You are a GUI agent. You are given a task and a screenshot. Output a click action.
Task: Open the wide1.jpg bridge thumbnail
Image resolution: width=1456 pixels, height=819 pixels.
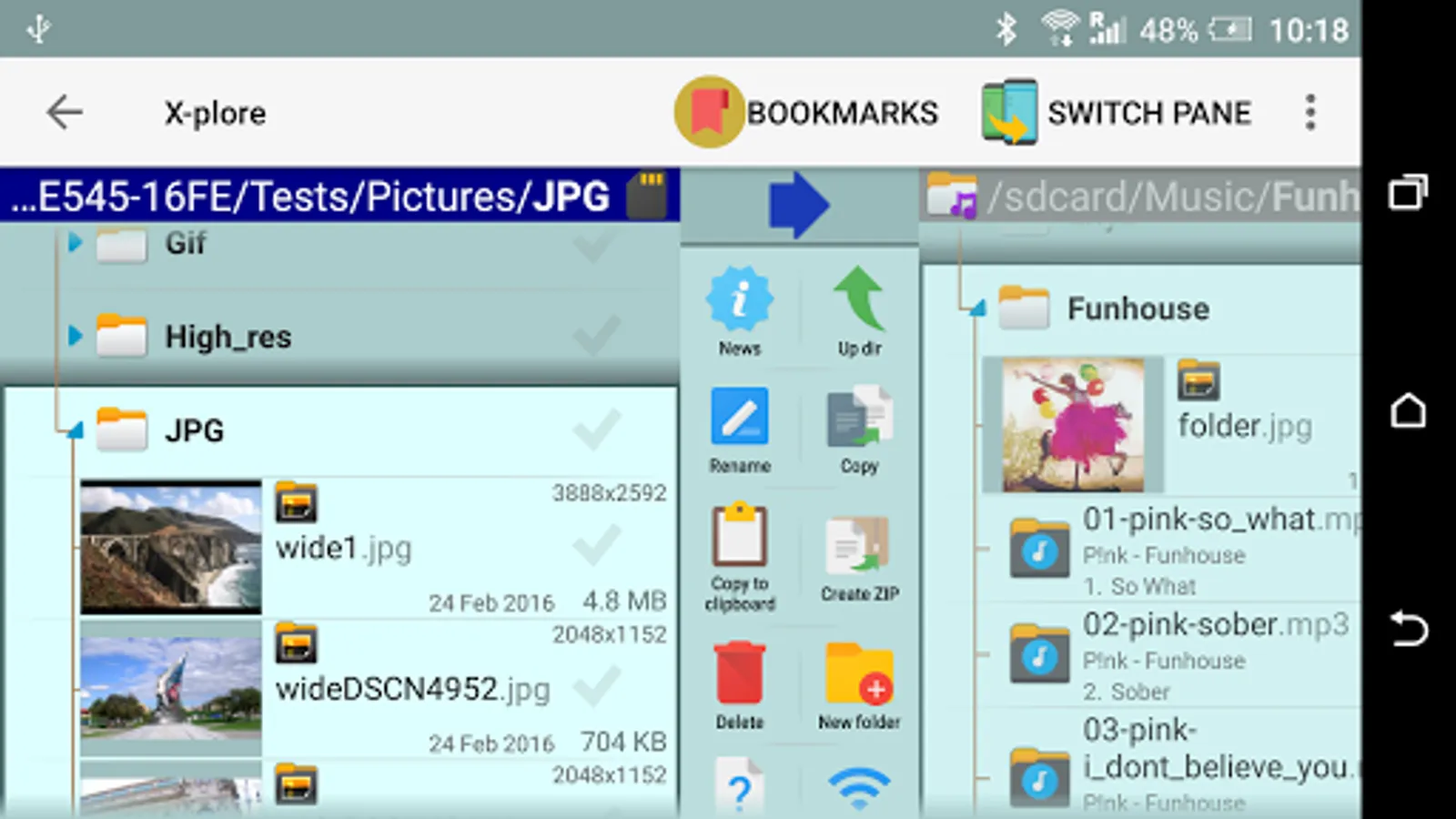click(x=171, y=547)
